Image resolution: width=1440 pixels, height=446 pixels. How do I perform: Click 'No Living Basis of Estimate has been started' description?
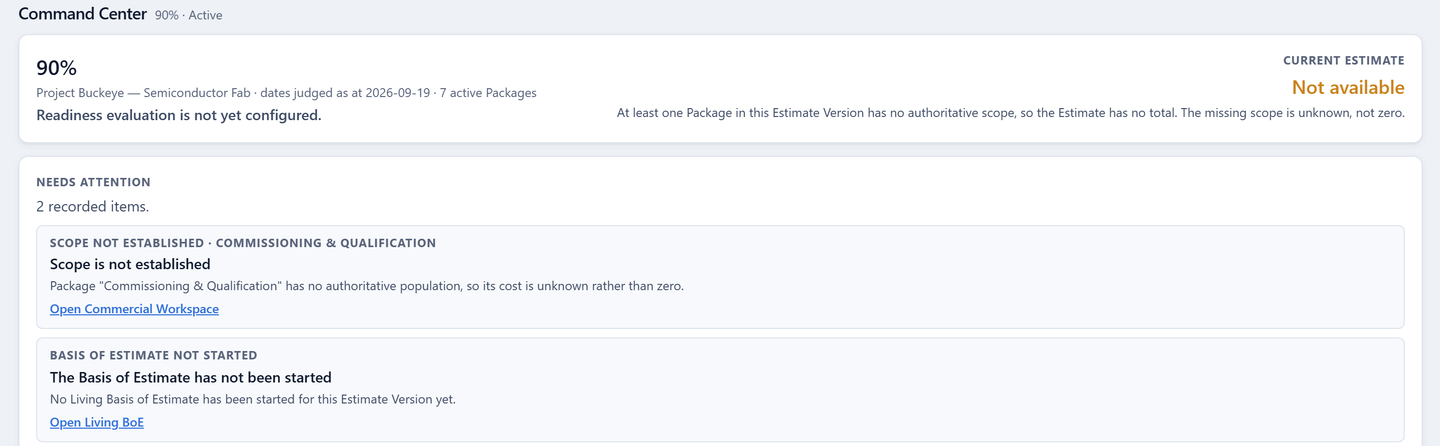coord(253,399)
